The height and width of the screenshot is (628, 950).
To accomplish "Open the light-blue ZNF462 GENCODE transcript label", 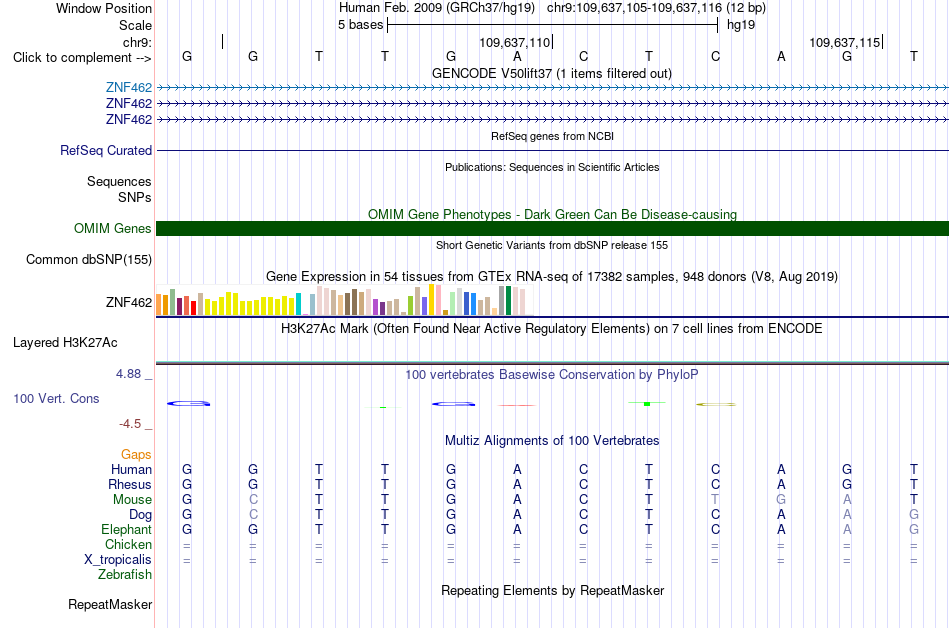I will click(129, 88).
